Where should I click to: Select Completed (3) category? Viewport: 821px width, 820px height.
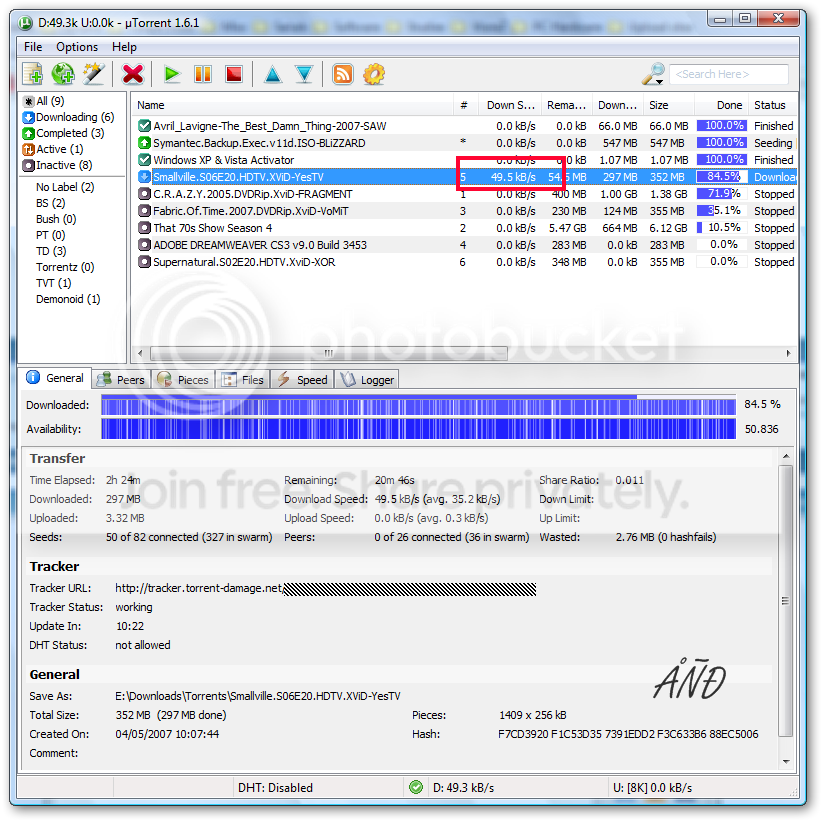click(x=63, y=133)
